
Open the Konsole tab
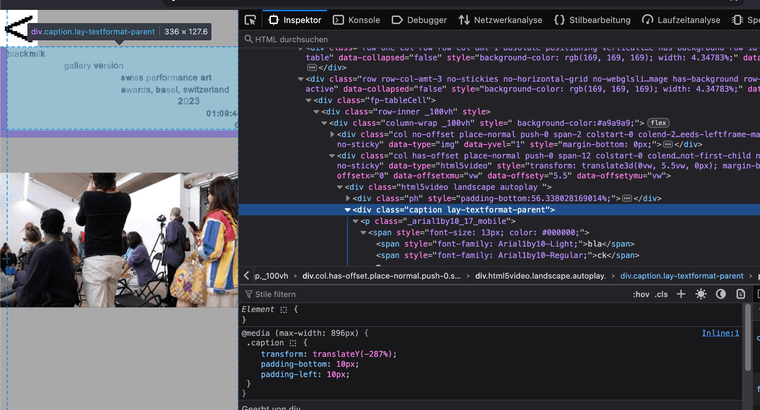(x=356, y=20)
